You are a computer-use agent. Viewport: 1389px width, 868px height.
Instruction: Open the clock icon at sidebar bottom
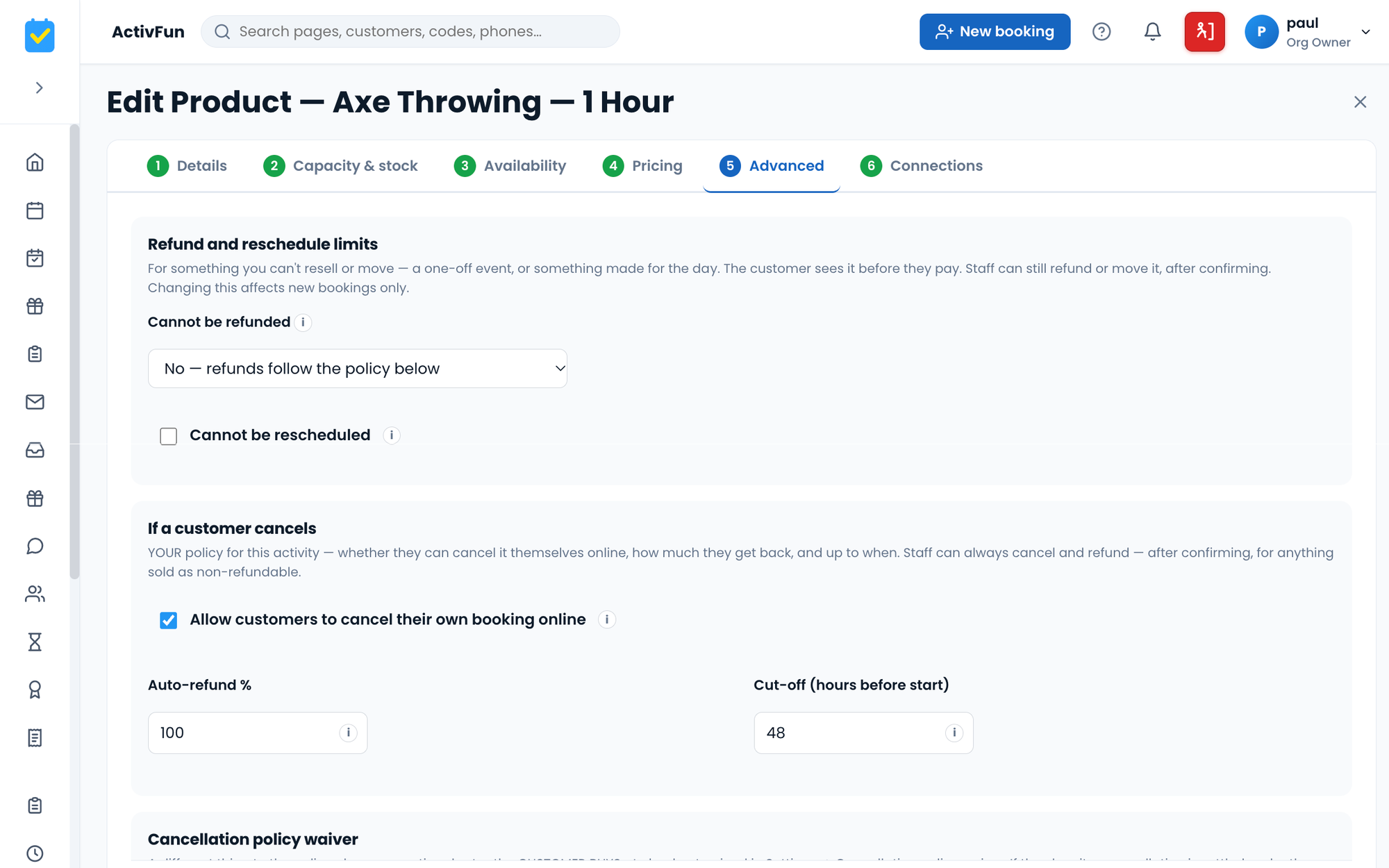coord(35,853)
